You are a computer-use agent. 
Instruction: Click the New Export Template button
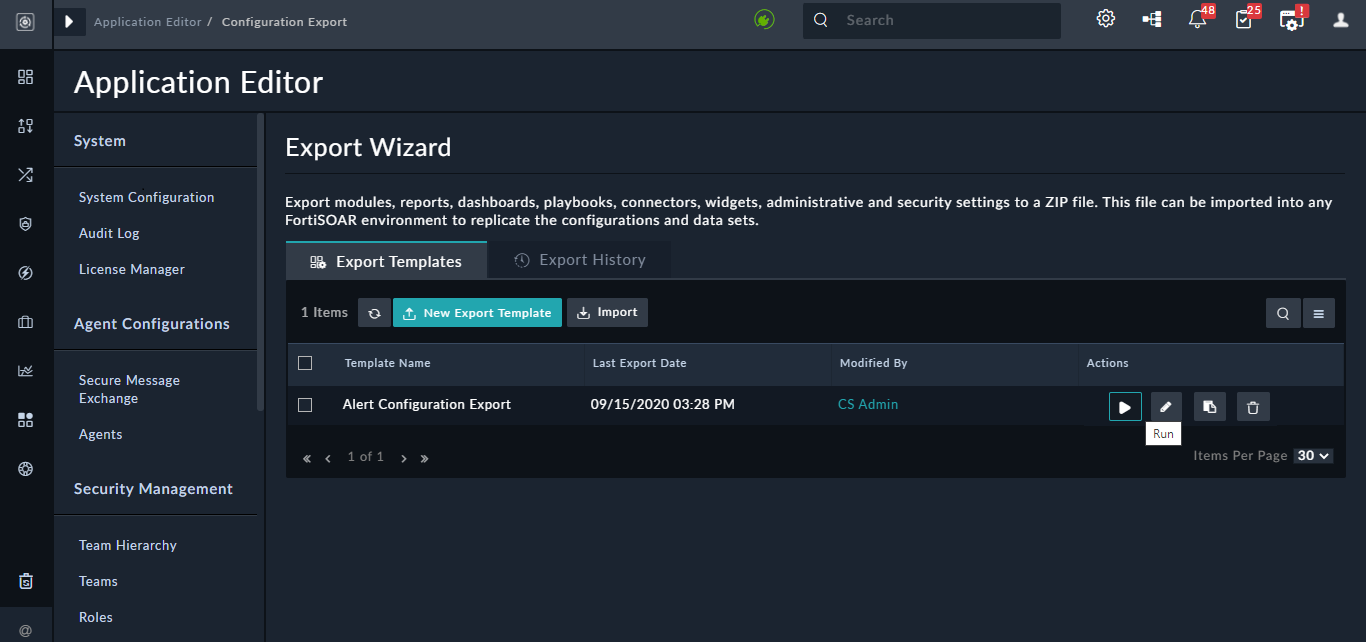click(x=477, y=312)
